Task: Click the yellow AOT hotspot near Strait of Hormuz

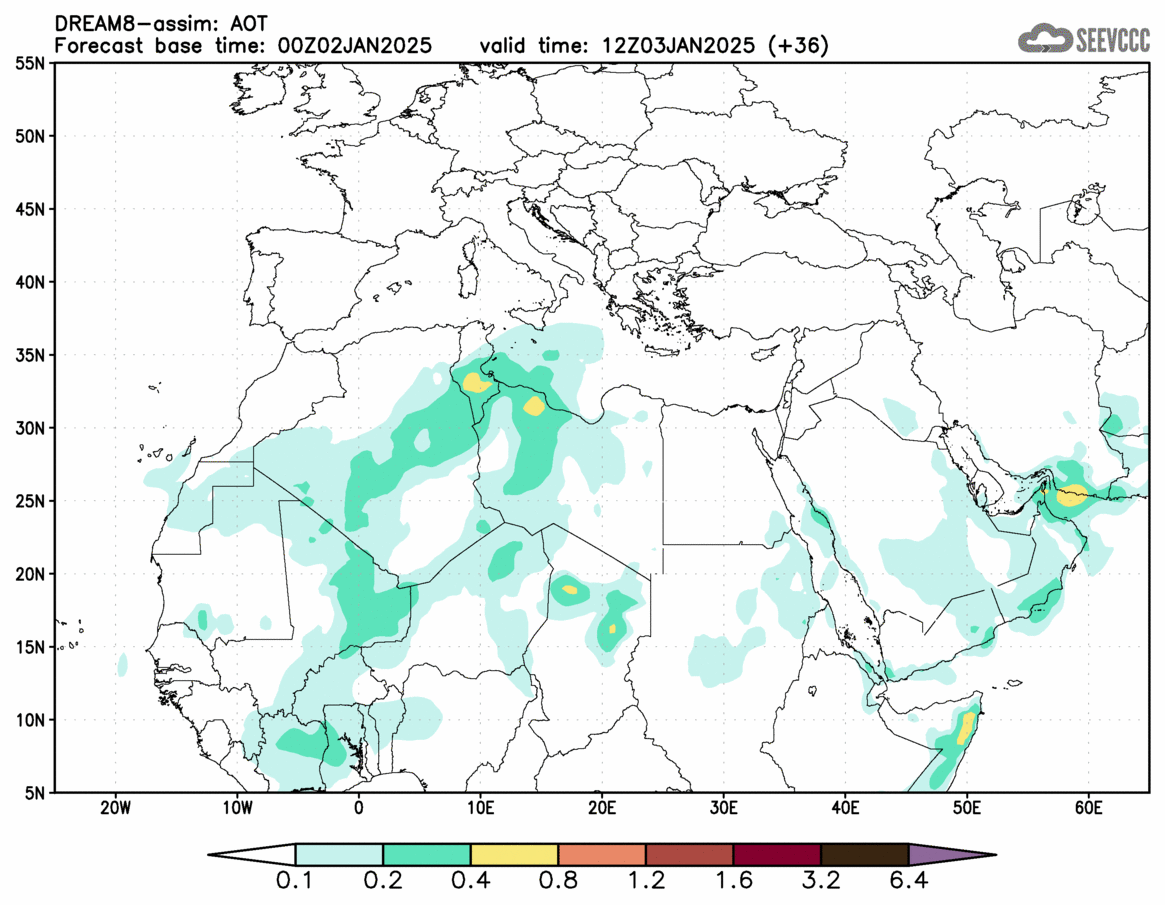Action: click(1071, 495)
